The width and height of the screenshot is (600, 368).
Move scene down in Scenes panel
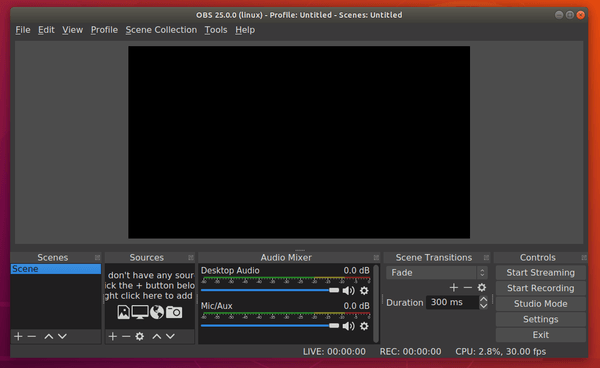[x=62, y=336]
